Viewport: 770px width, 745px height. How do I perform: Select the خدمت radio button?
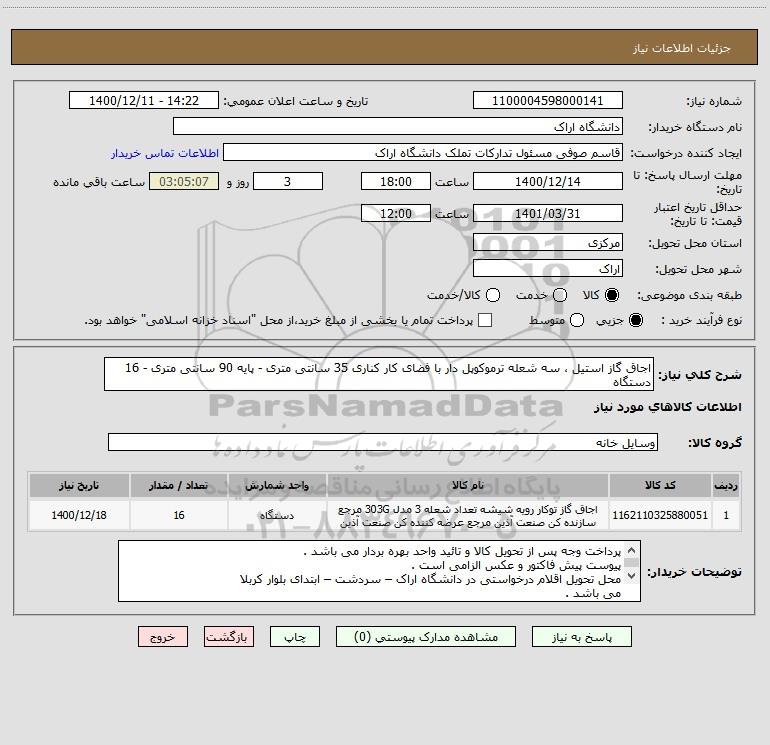[x=560, y=295]
